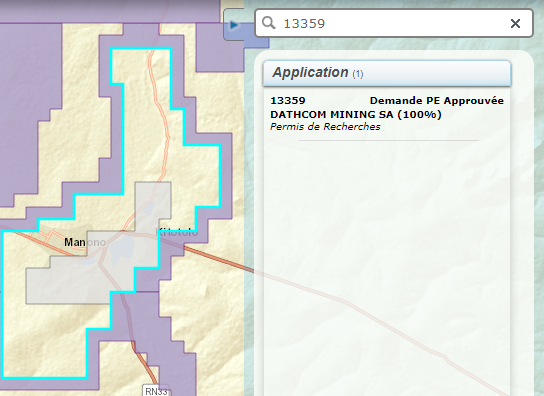The image size is (544, 396).
Task: Click the Kitotolo place label on the map
Action: (178, 232)
